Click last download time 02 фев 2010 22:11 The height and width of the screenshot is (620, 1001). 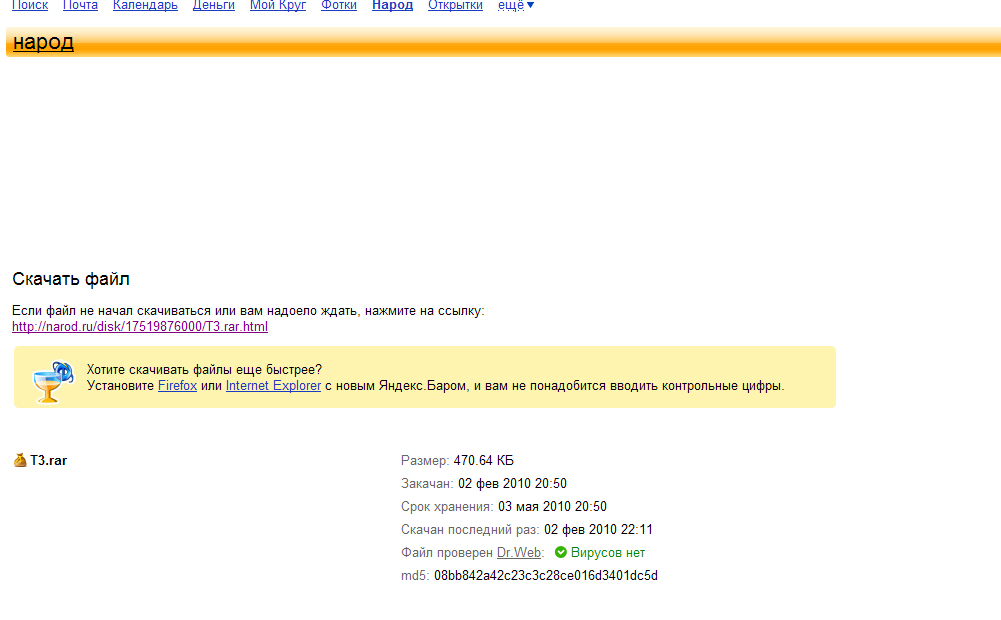click(598, 530)
